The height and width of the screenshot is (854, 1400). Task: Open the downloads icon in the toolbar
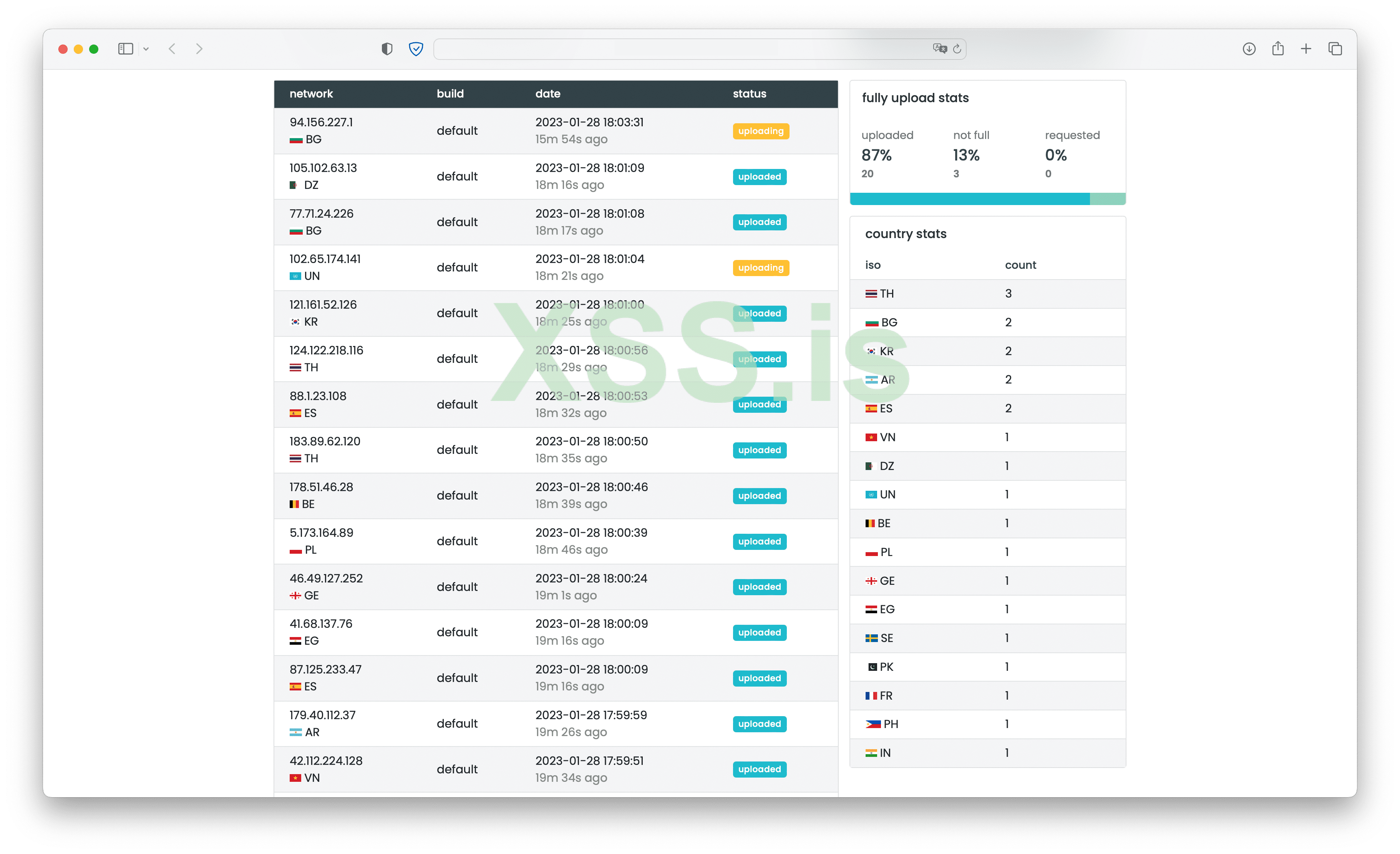(1248, 49)
